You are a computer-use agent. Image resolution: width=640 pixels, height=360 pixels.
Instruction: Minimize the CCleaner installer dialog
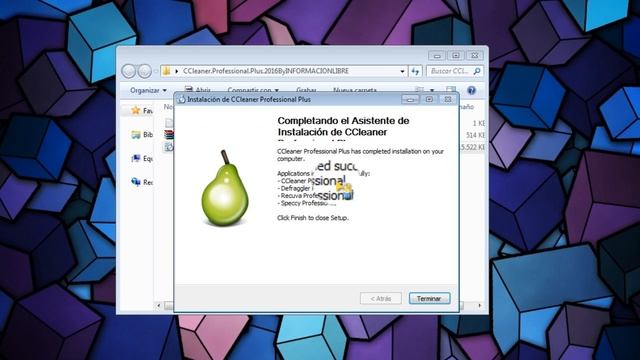click(x=410, y=99)
